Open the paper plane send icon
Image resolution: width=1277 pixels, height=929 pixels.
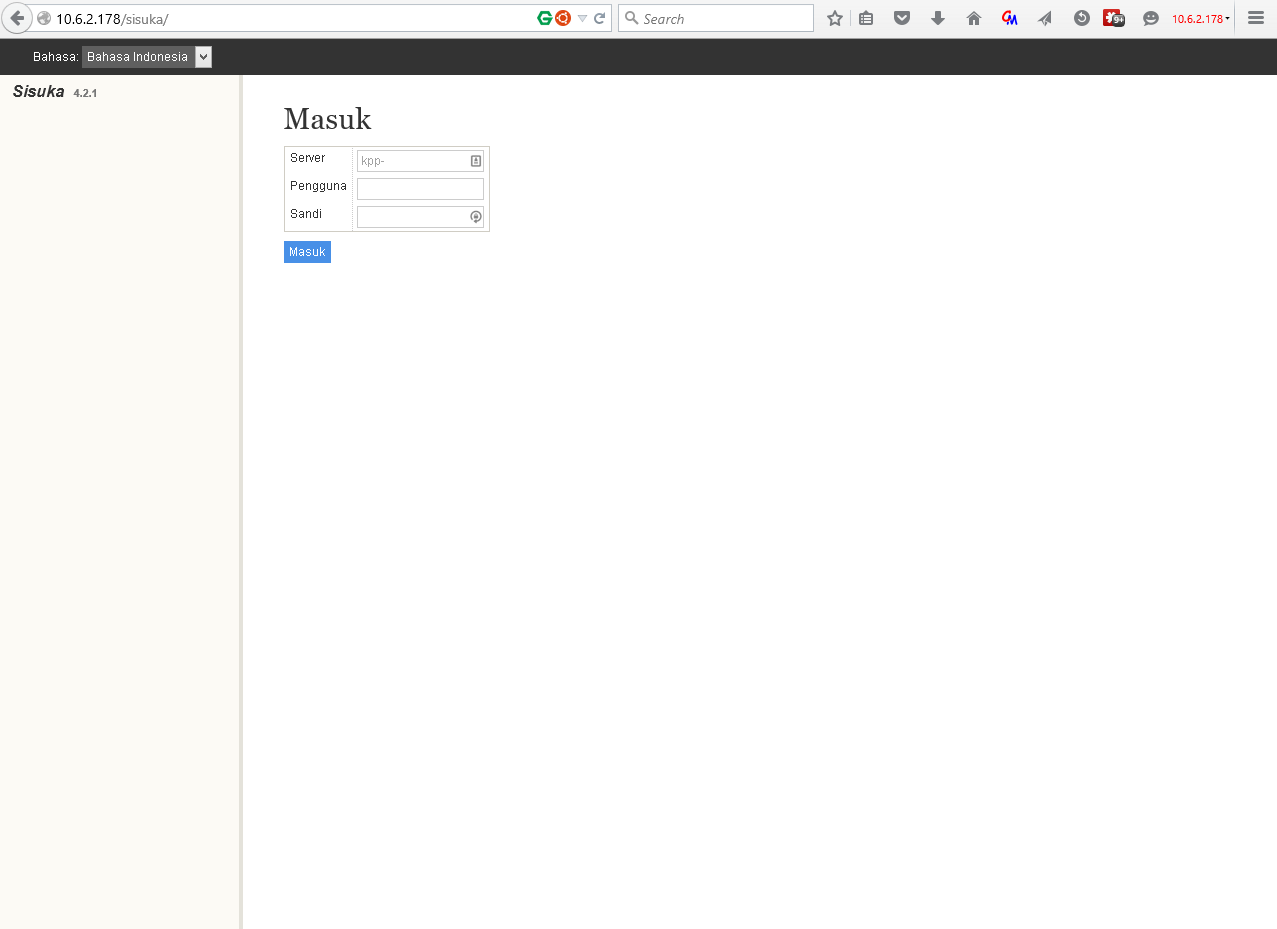pyautogui.click(x=1045, y=18)
